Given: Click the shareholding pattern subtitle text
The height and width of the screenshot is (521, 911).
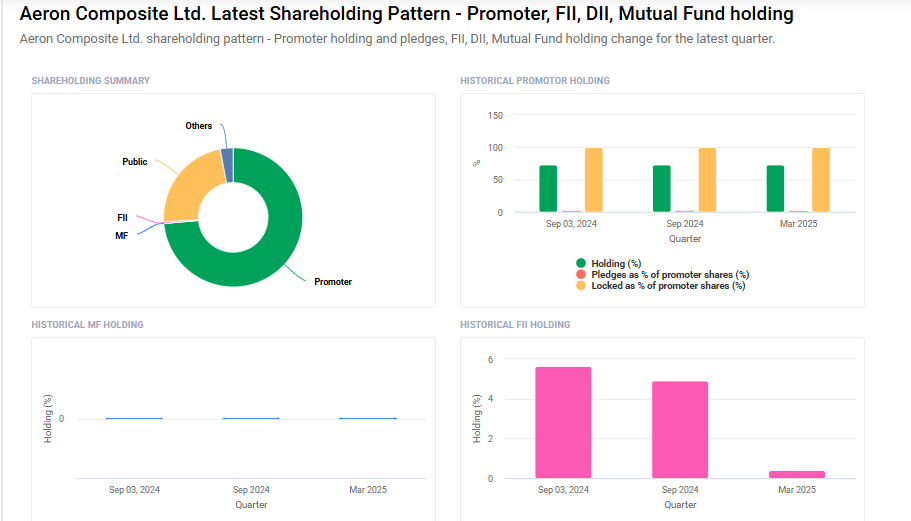Looking at the screenshot, I should tap(397, 39).
